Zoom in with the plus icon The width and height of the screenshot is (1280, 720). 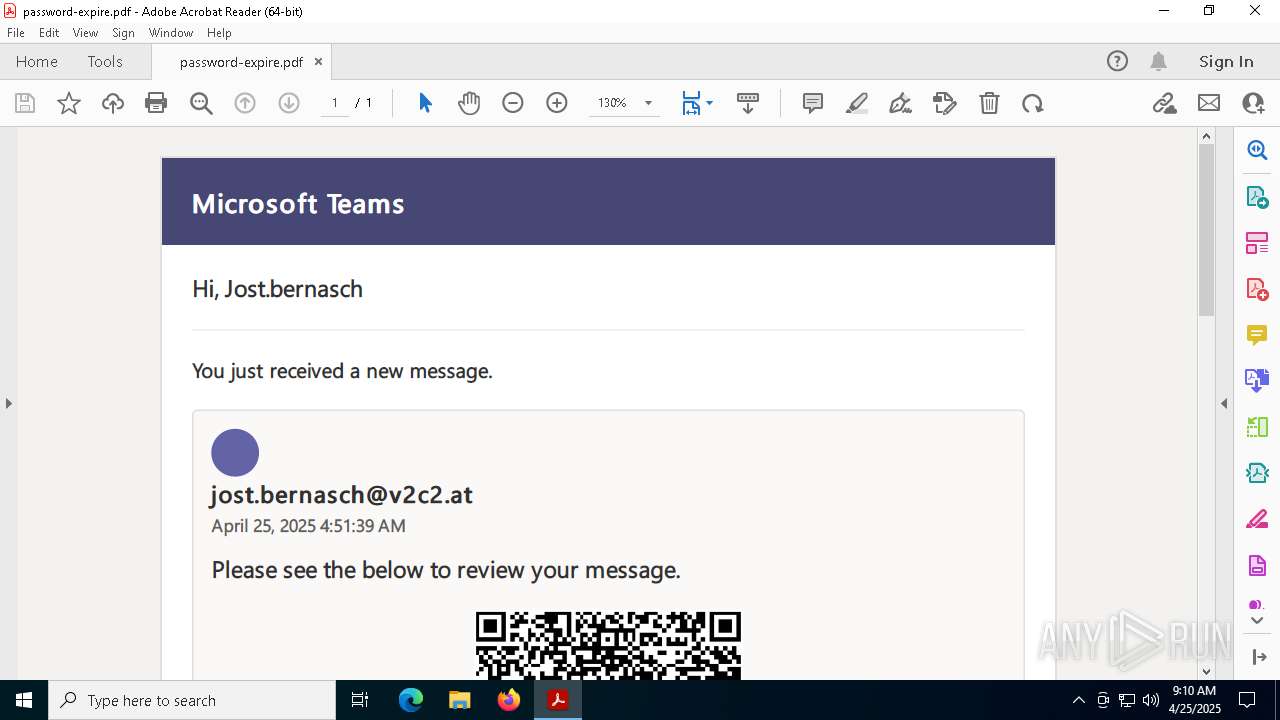point(557,103)
